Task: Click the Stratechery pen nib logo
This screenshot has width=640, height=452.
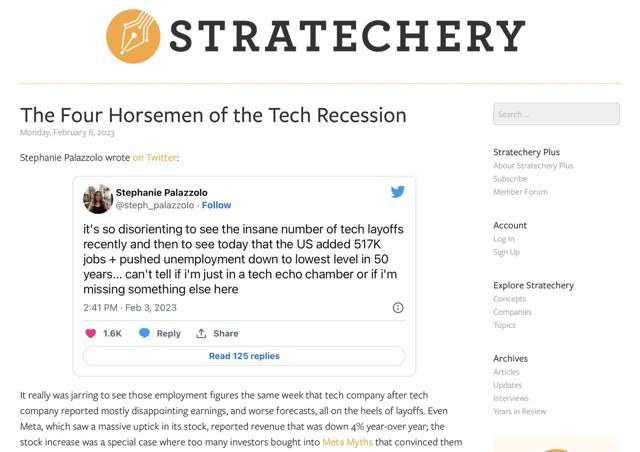Action: click(132, 36)
